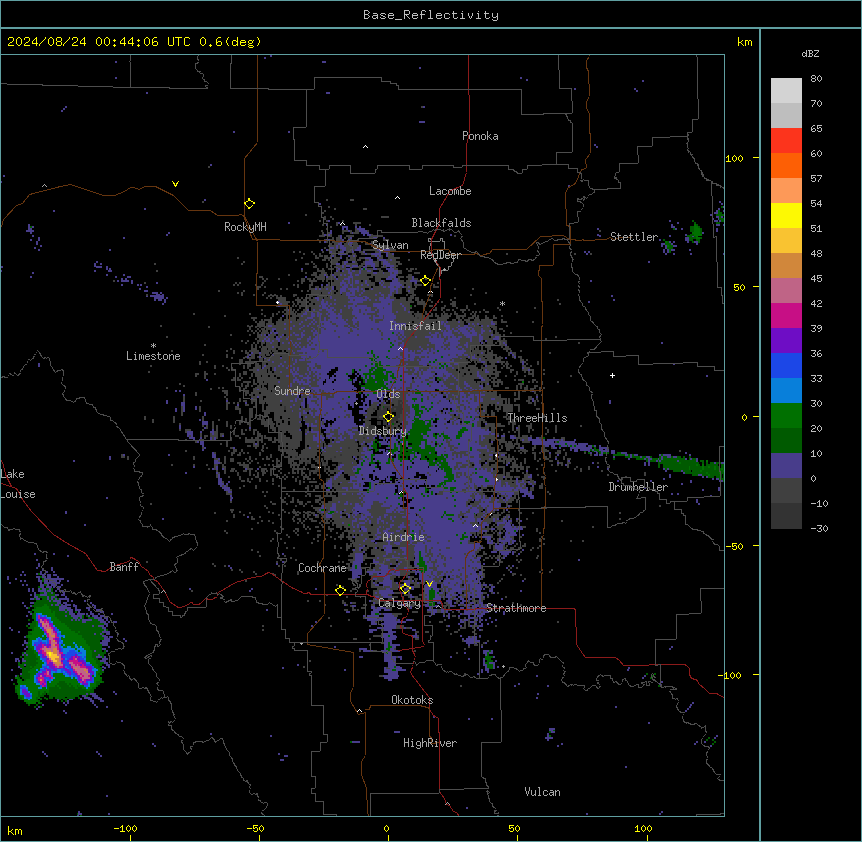Select the Lacombe city label
The width and height of the screenshot is (862, 842).
point(450,191)
